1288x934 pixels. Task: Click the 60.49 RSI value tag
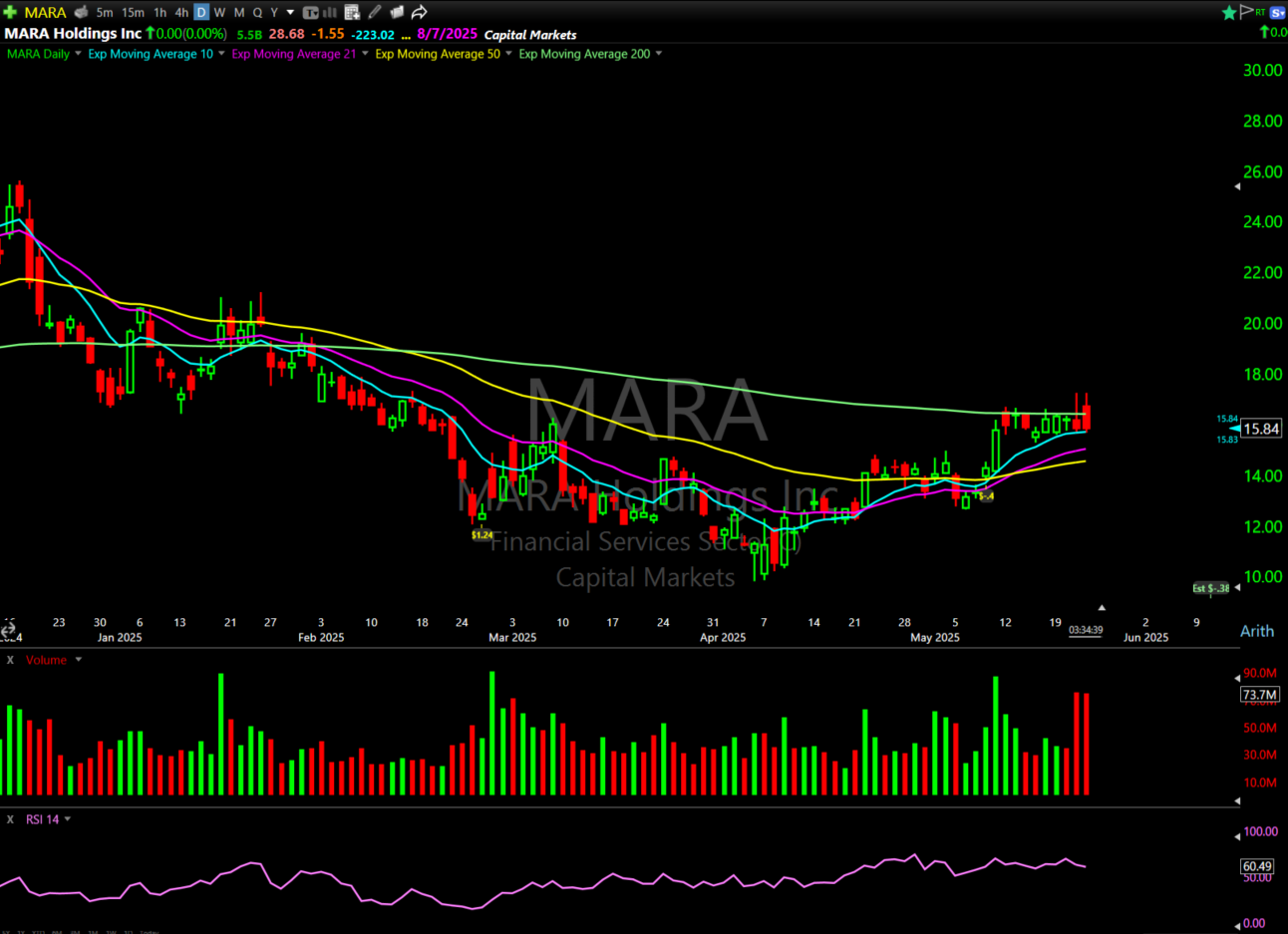point(1257,866)
